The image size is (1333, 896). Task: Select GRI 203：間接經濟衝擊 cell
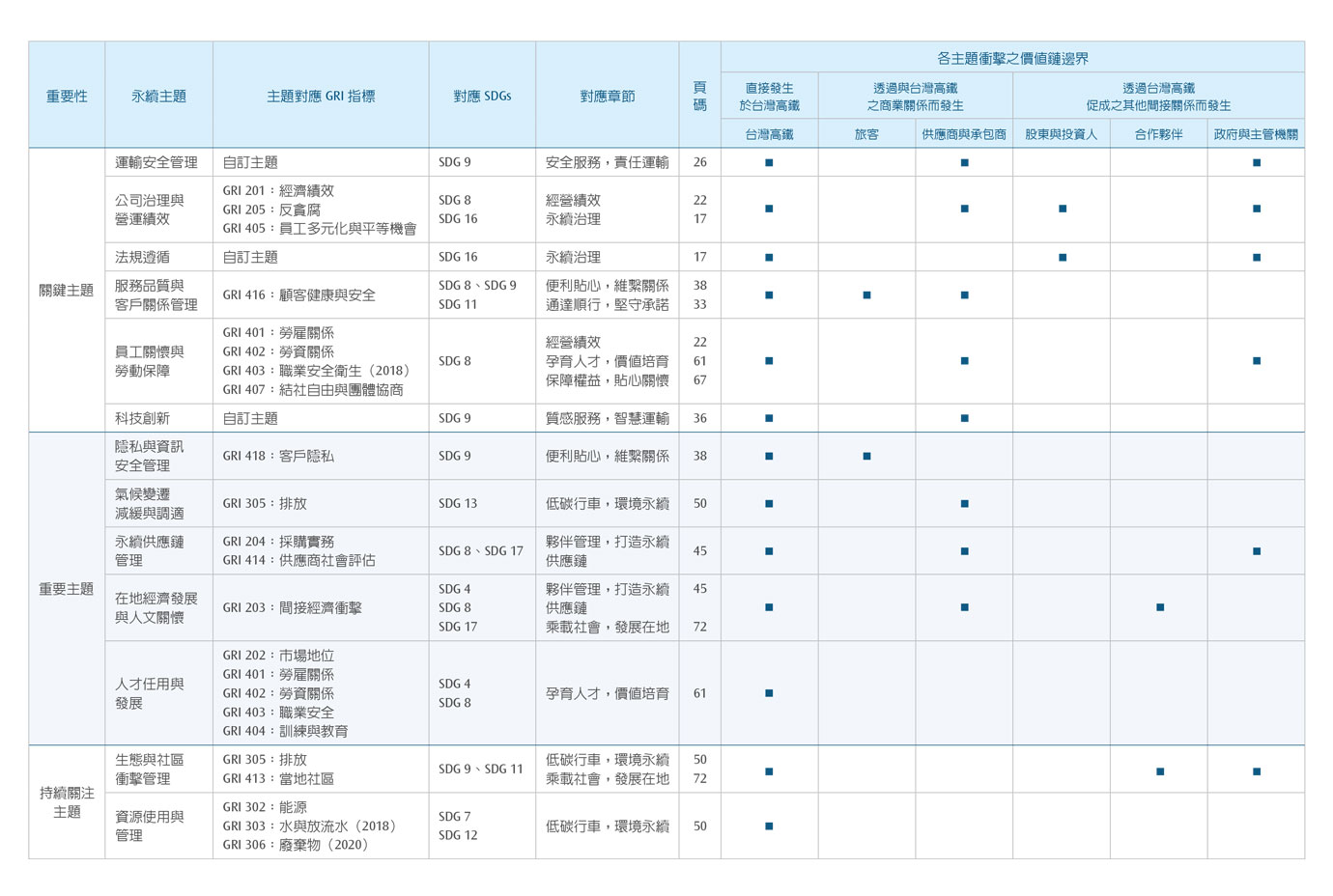click(321, 607)
